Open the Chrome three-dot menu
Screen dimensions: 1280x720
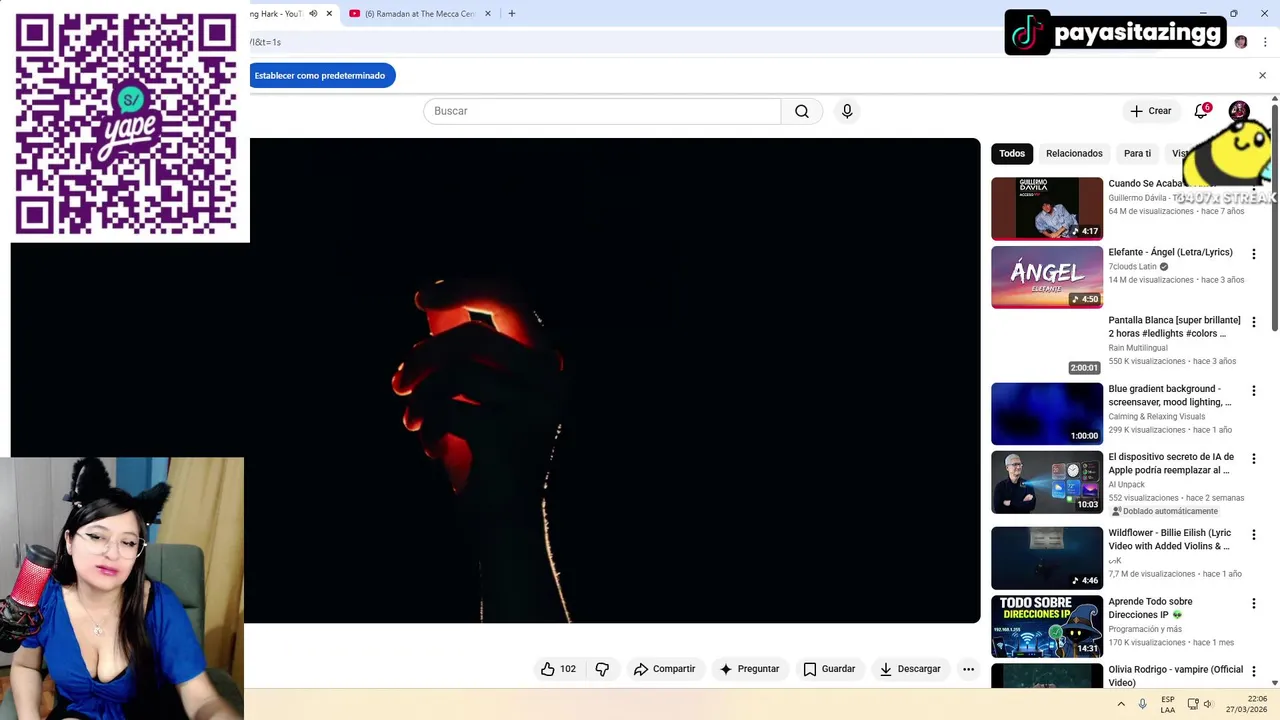click(x=1265, y=42)
